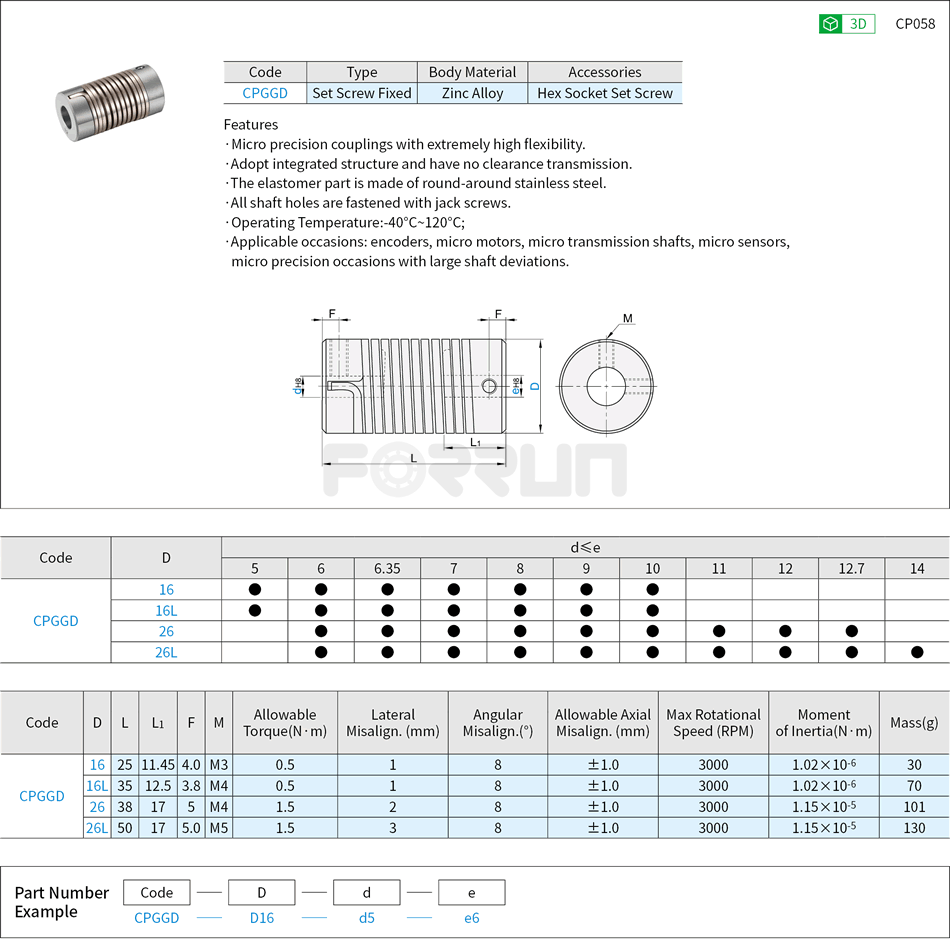Click the example value D16
This screenshot has height=940, width=950.
tap(262, 918)
